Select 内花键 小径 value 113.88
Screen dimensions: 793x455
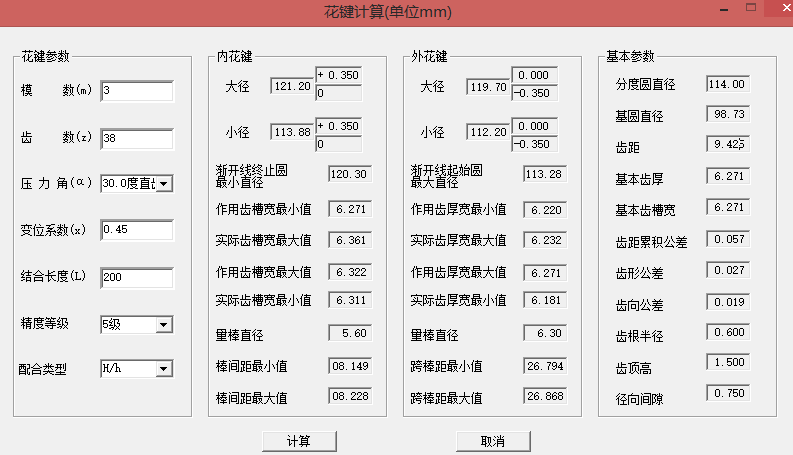pos(292,132)
